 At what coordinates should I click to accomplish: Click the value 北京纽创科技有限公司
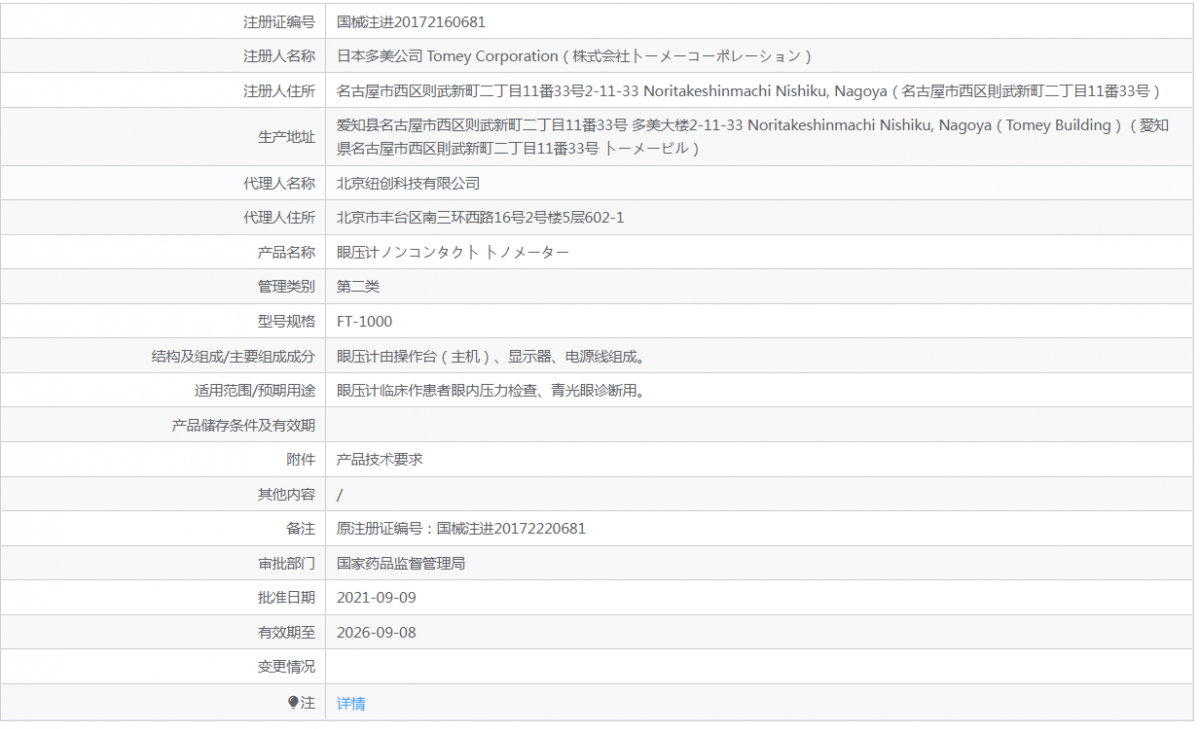pos(408,183)
